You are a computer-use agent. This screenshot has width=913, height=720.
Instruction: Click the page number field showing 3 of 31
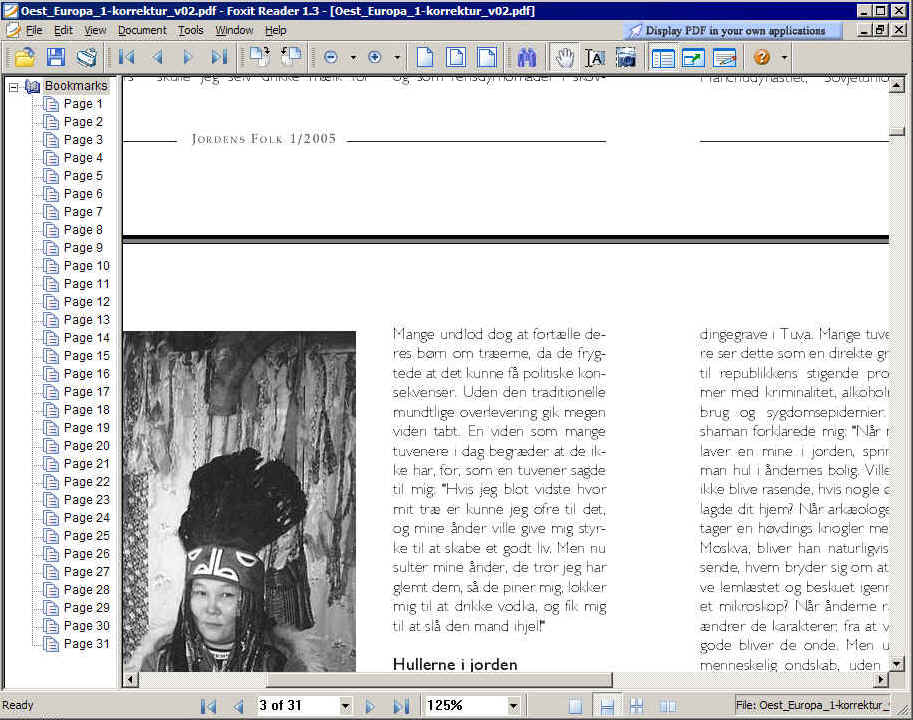point(298,705)
